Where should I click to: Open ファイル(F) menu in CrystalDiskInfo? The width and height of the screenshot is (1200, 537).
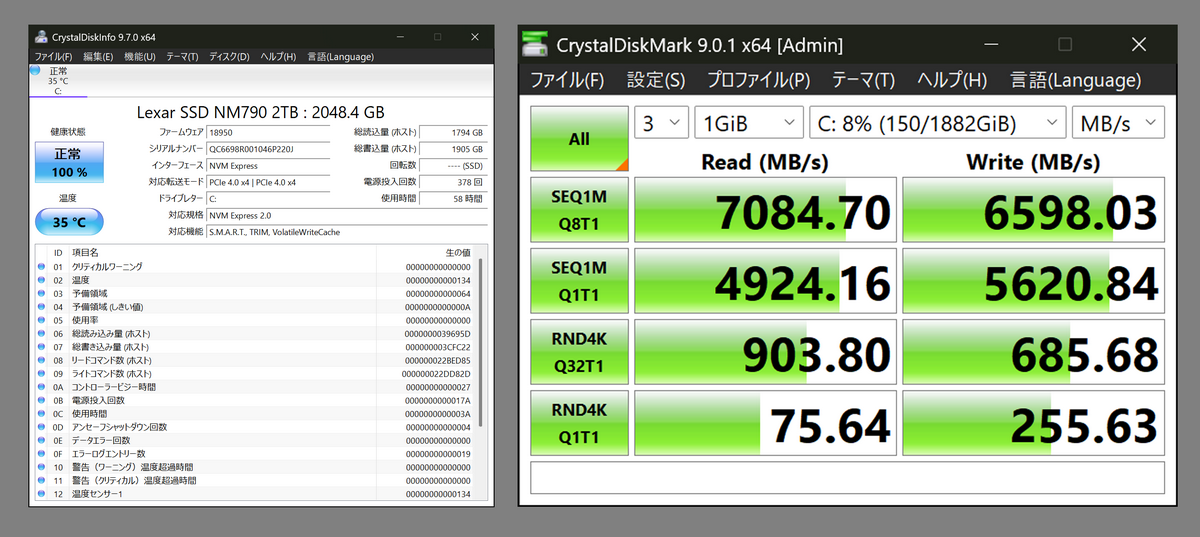pyautogui.click(x=52, y=56)
